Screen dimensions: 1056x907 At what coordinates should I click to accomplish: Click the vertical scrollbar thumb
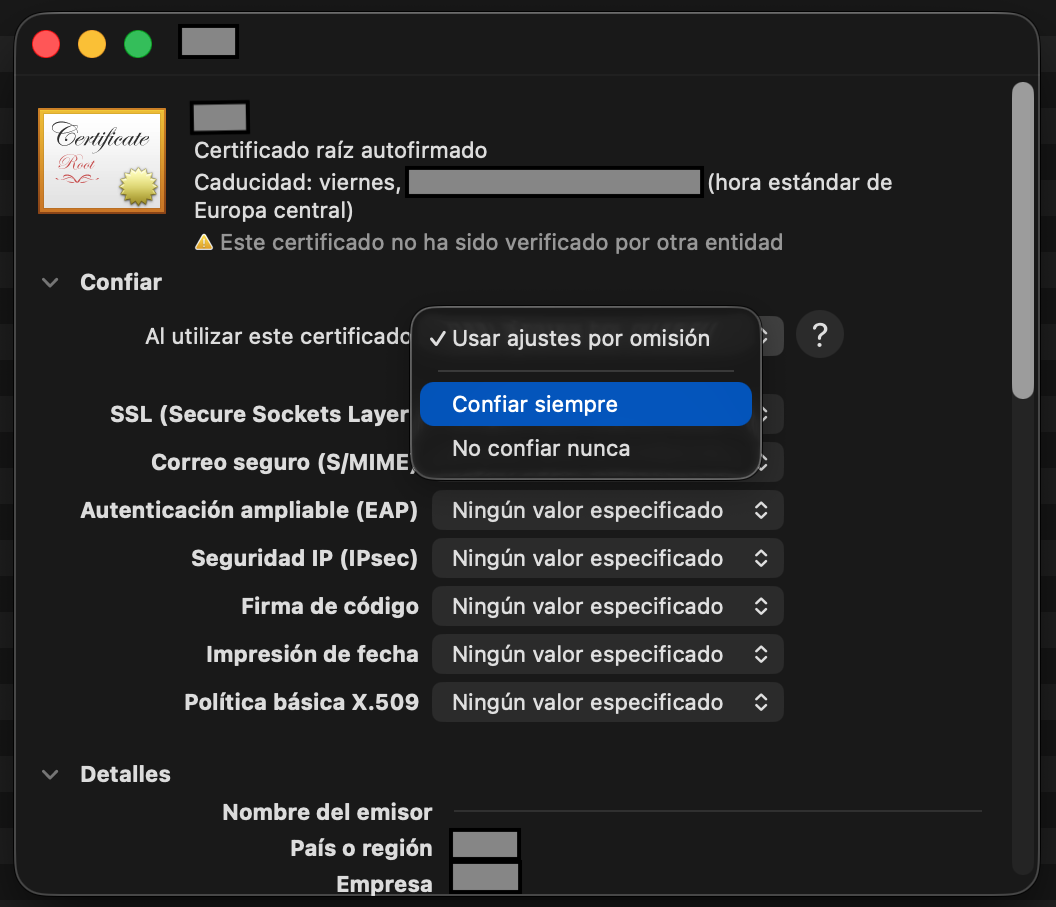(1023, 240)
